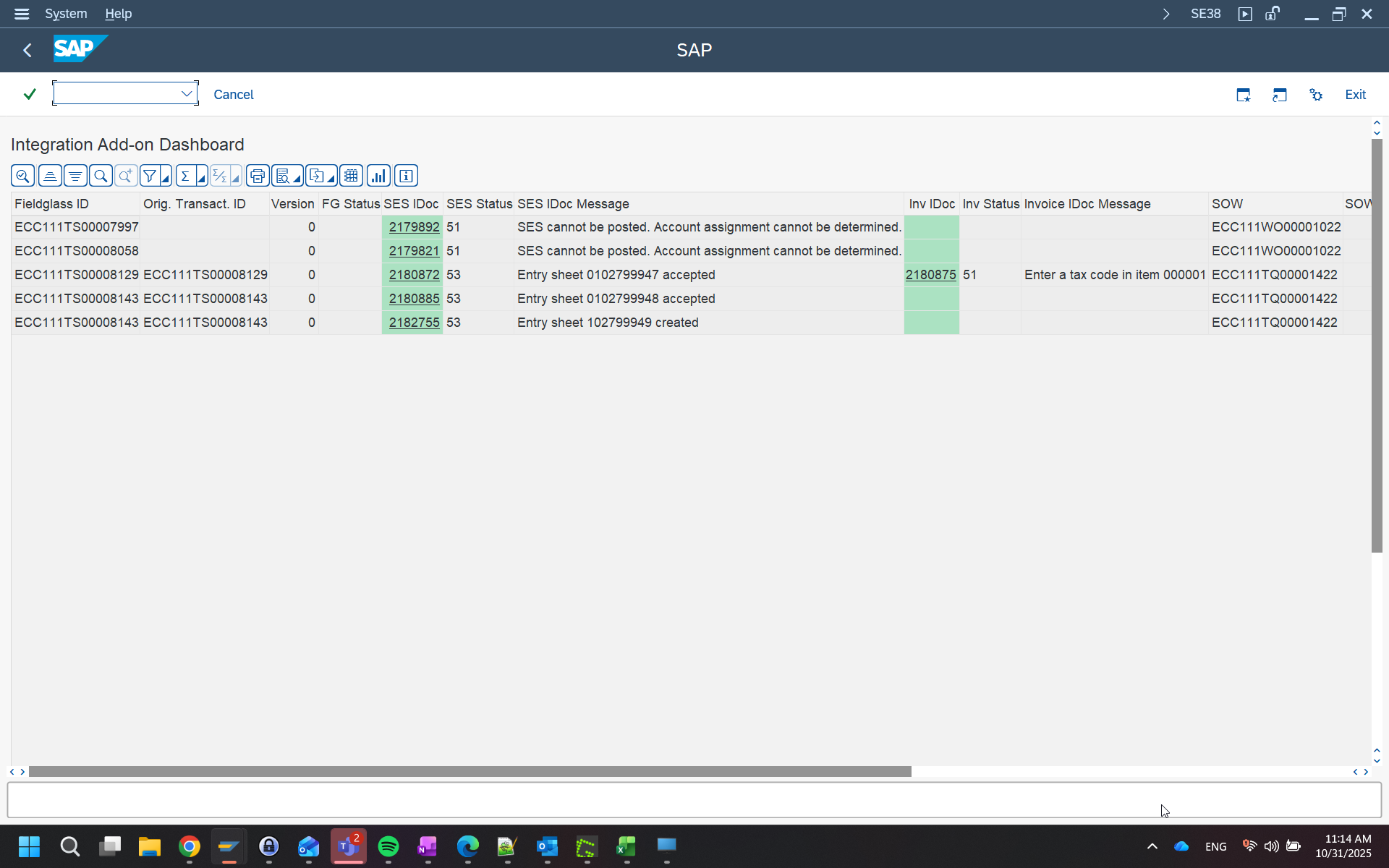Screen dimensions: 1389x868
Task: Display the bar chart graphic
Action: (x=379, y=176)
